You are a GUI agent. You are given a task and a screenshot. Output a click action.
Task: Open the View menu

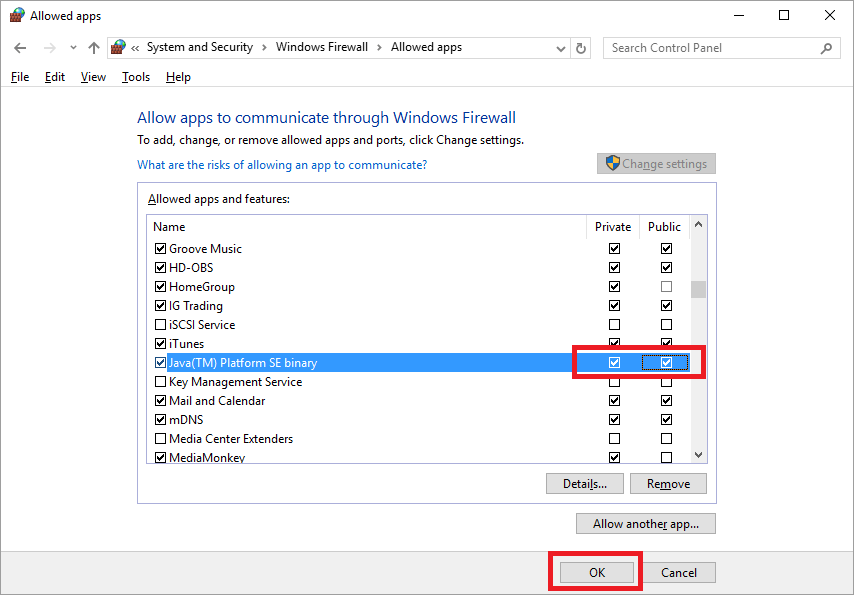(x=92, y=76)
